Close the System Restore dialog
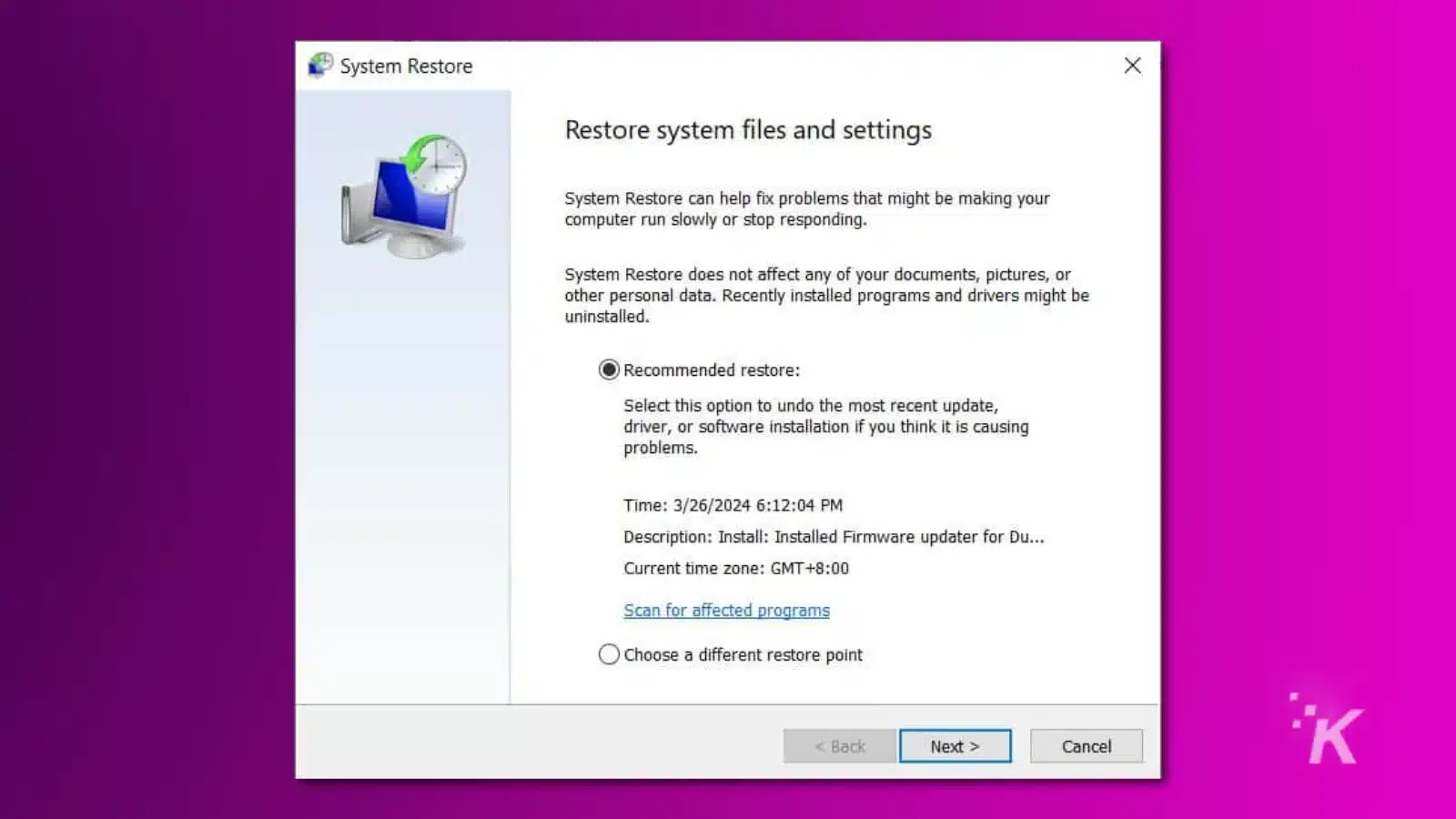This screenshot has height=819, width=1456. pos(1132,66)
